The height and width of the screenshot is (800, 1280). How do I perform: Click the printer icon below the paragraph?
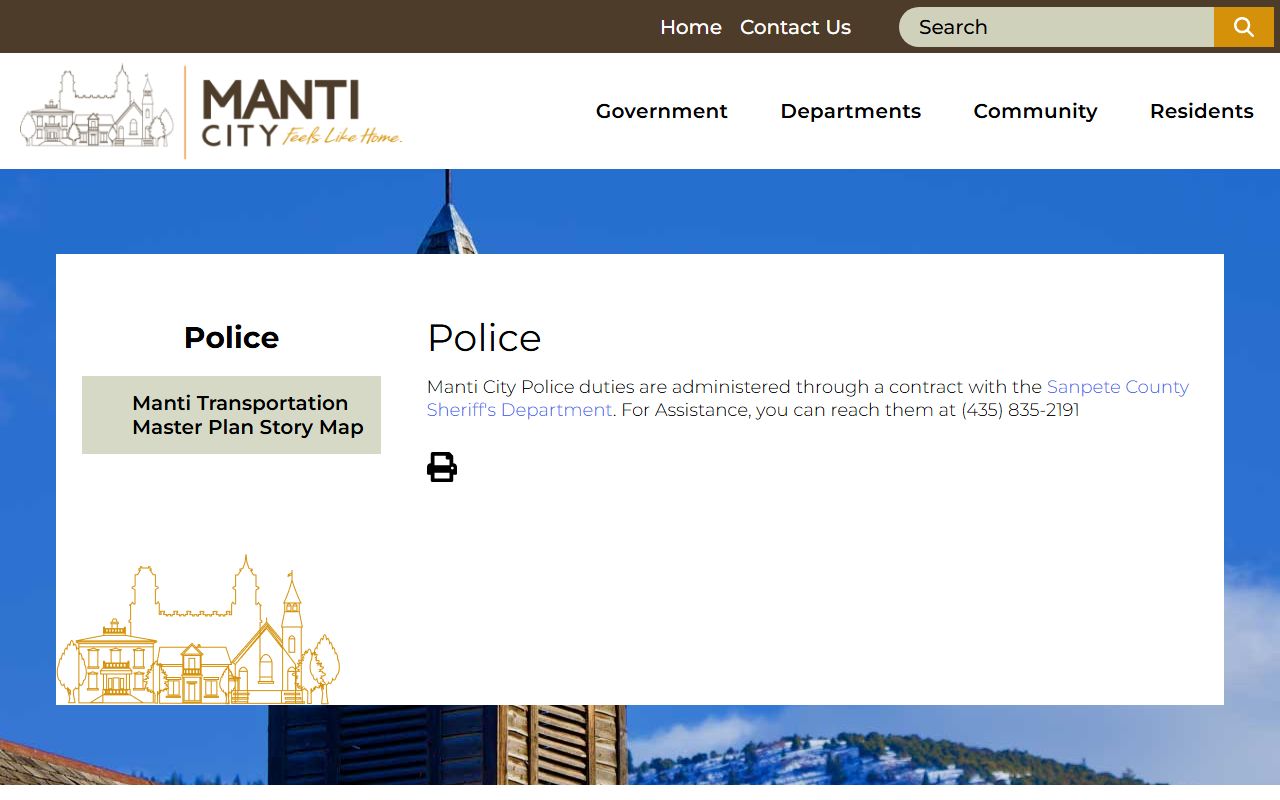tap(442, 467)
